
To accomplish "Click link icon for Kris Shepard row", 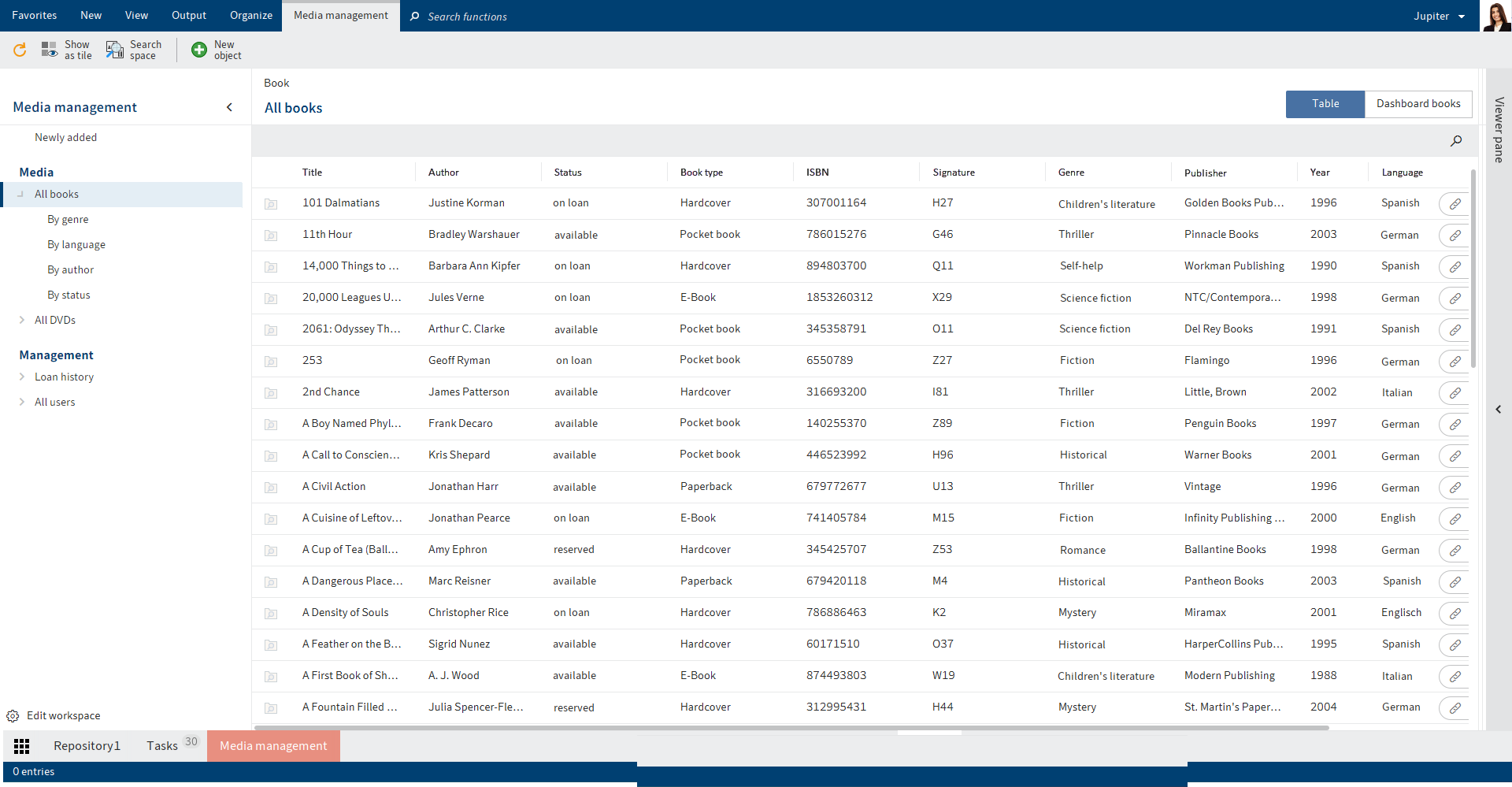I will pos(1455,456).
